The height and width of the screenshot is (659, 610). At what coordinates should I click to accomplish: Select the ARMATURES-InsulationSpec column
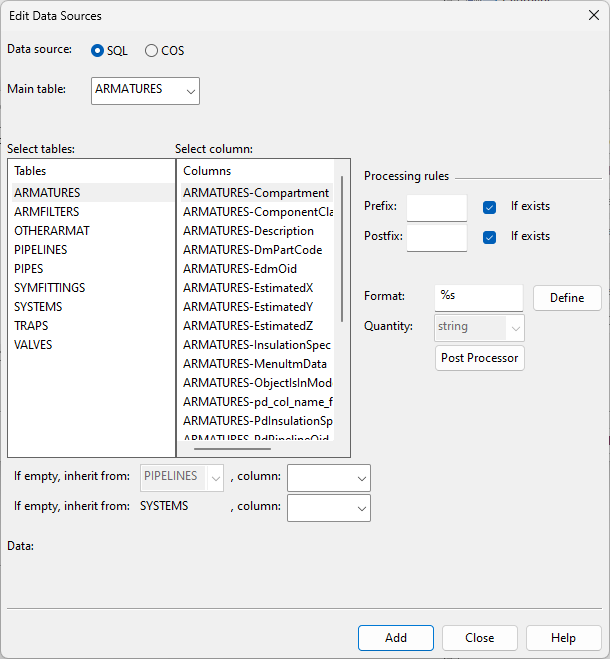click(x=256, y=345)
